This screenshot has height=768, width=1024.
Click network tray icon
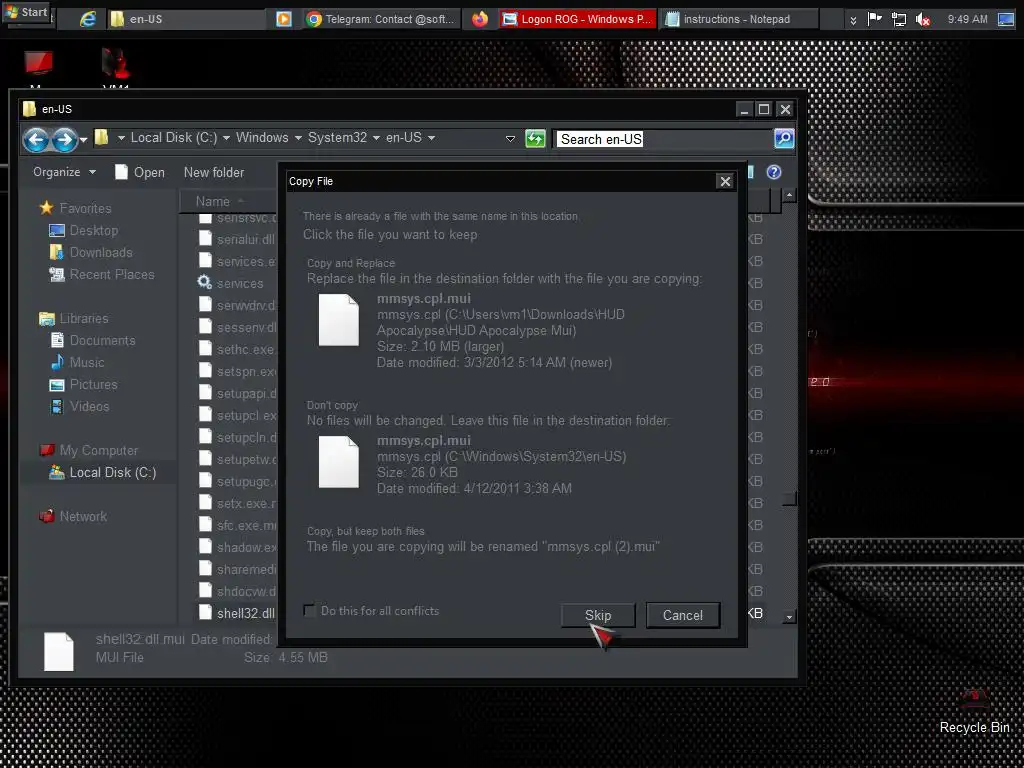click(899, 19)
